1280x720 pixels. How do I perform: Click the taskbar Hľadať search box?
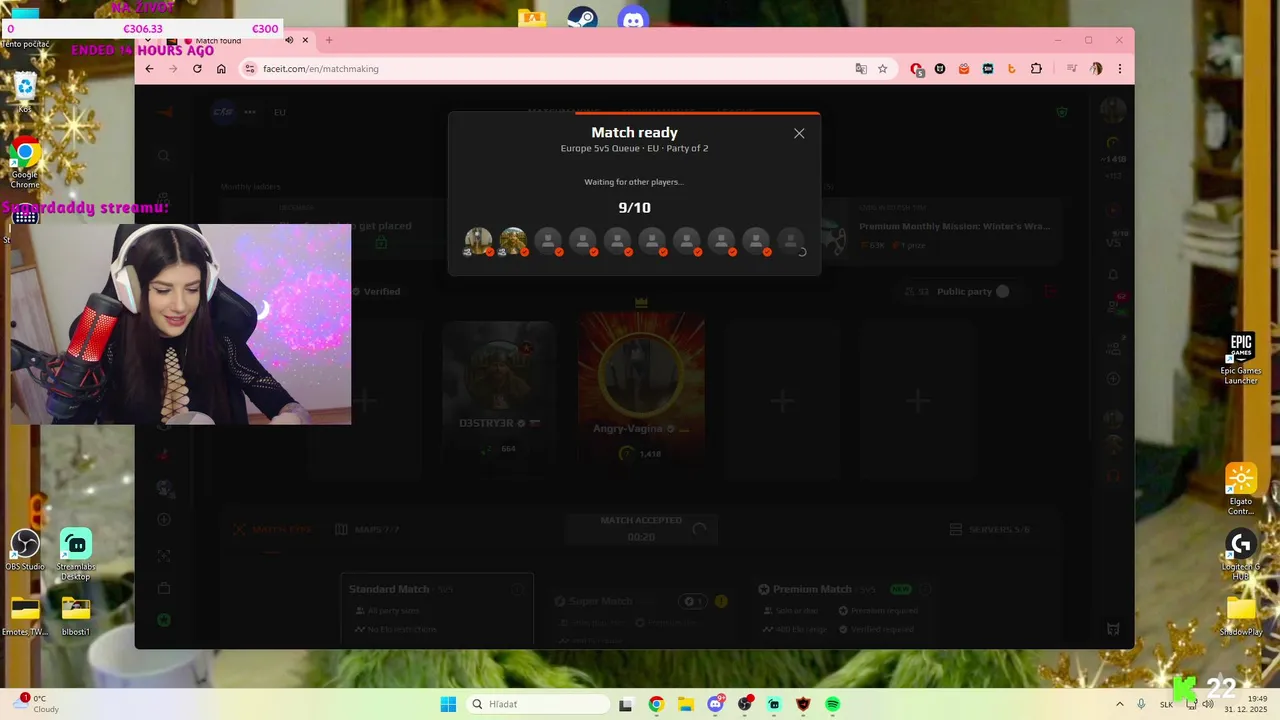coord(538,704)
